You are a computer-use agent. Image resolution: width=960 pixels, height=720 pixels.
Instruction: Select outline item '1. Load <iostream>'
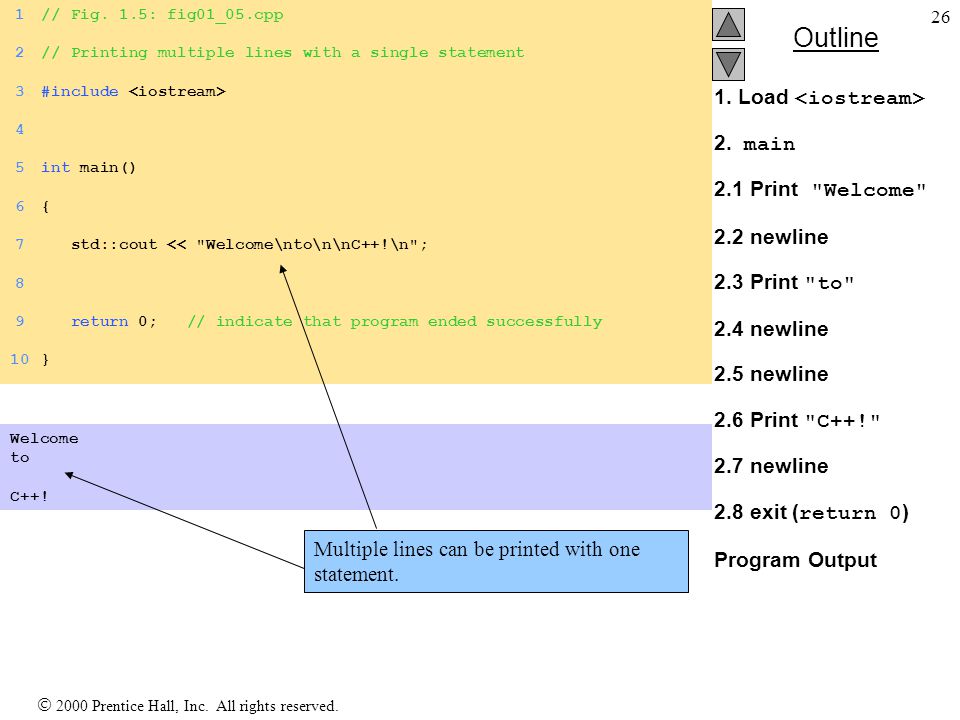point(819,97)
